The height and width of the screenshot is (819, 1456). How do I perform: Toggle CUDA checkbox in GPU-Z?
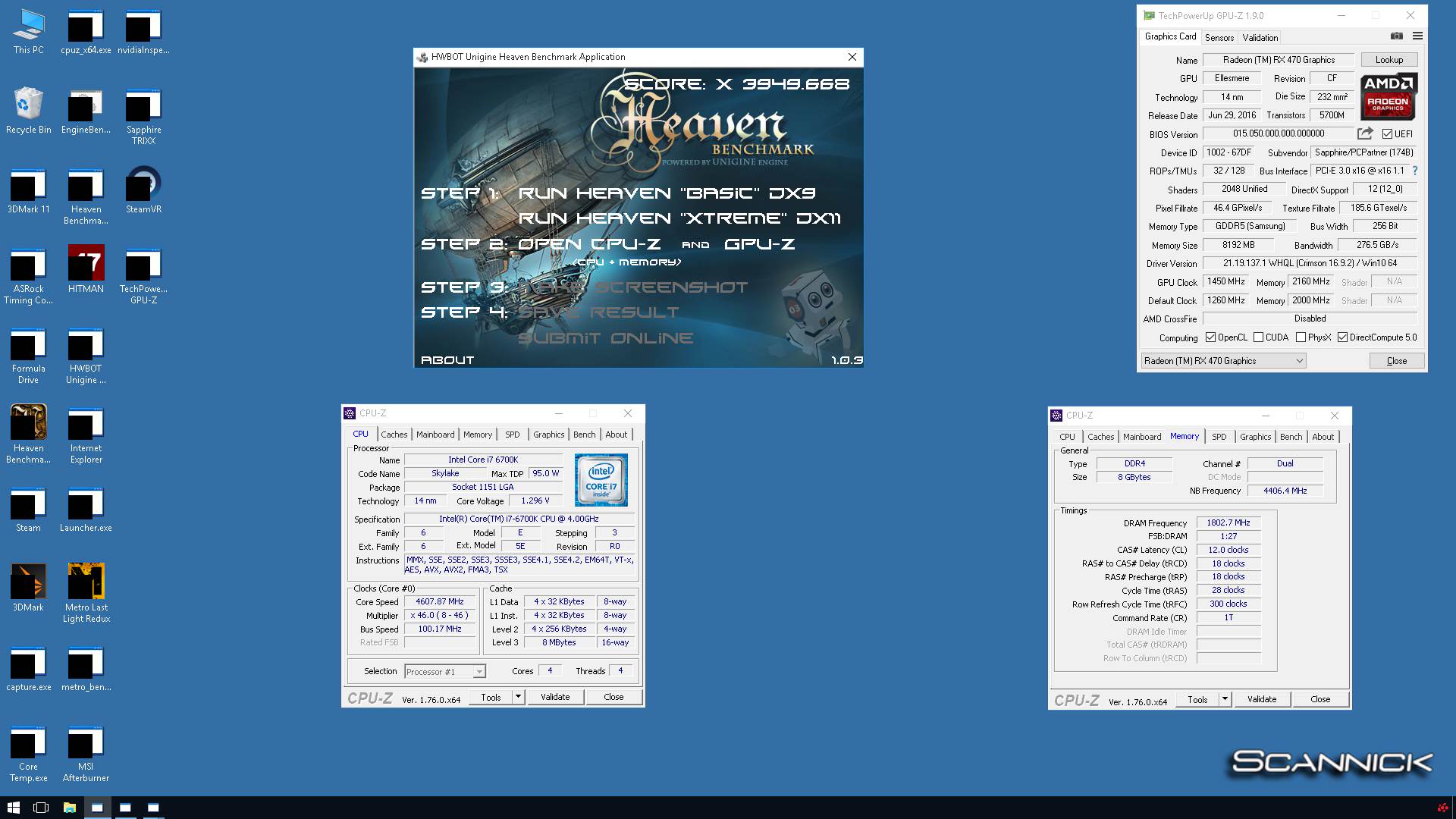pyautogui.click(x=1258, y=337)
